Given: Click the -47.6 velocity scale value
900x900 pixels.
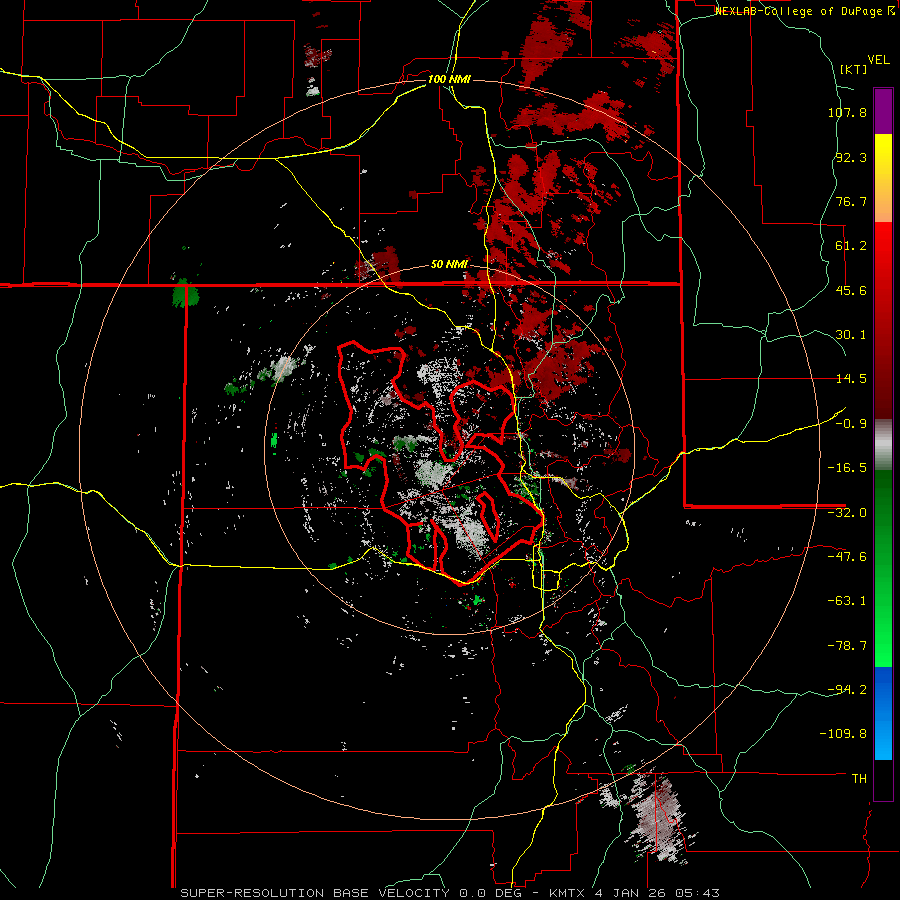Looking at the screenshot, I should click(x=847, y=557).
